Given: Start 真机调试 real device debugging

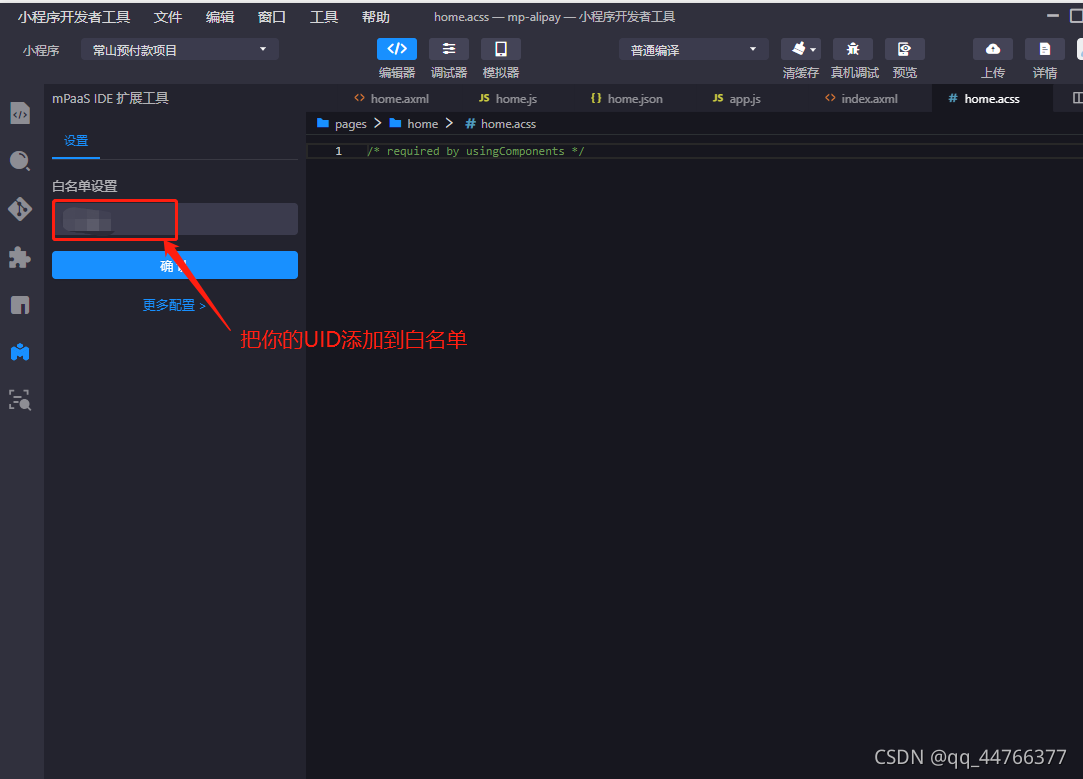Looking at the screenshot, I should point(853,49).
